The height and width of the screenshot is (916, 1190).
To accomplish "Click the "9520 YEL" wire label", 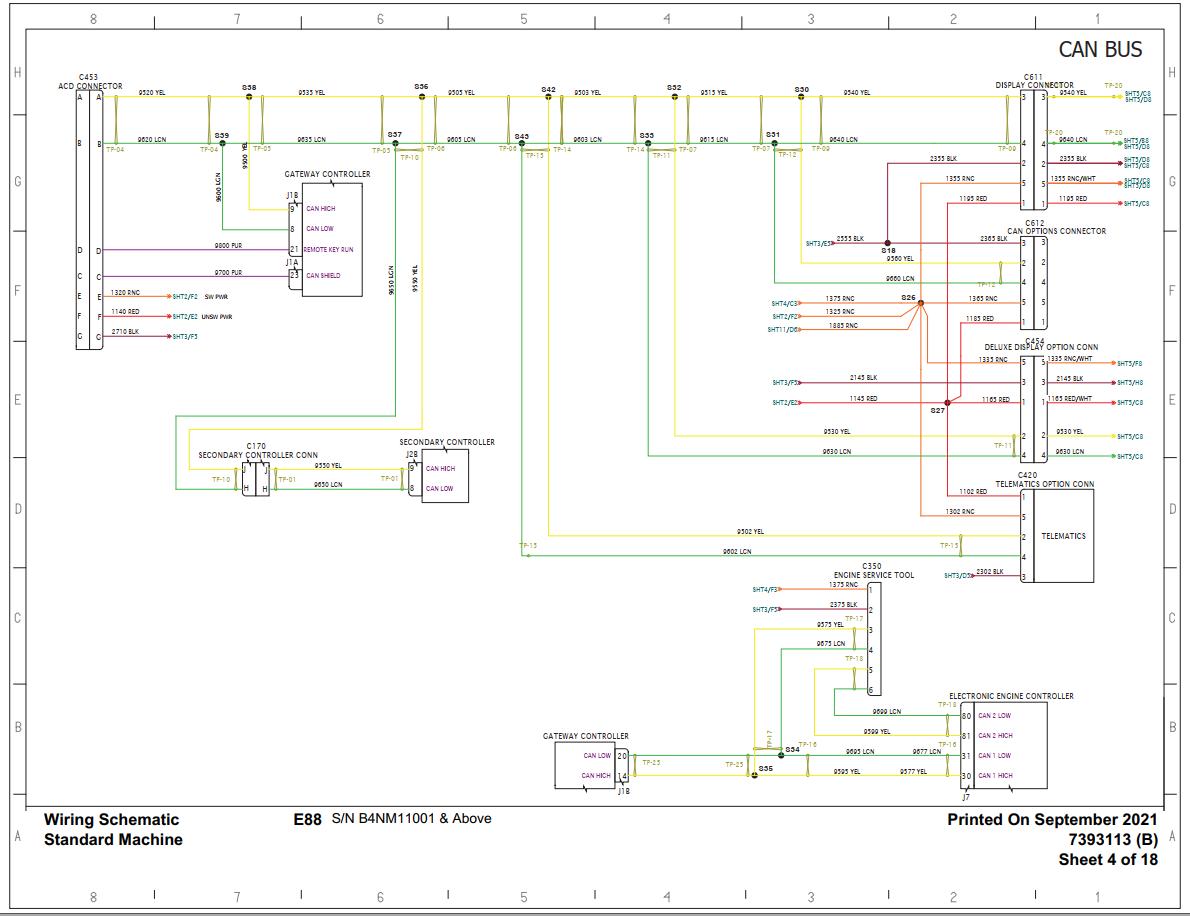I will click(152, 93).
